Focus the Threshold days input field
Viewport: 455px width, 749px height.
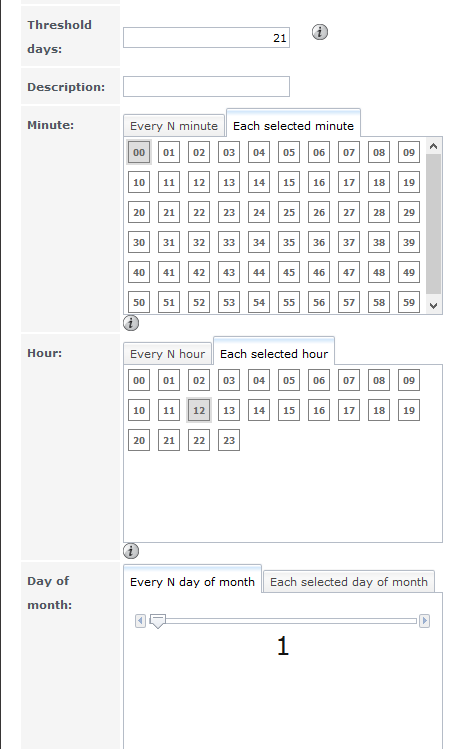pos(206,38)
